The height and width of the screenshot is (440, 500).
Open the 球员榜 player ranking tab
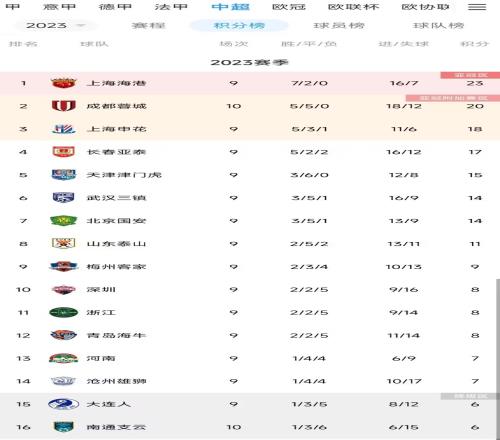(339, 25)
